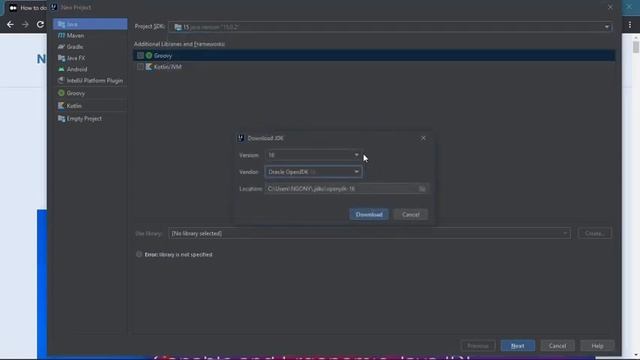Close the Download JDK dialog with X
The image size is (640, 360).
coord(423,138)
